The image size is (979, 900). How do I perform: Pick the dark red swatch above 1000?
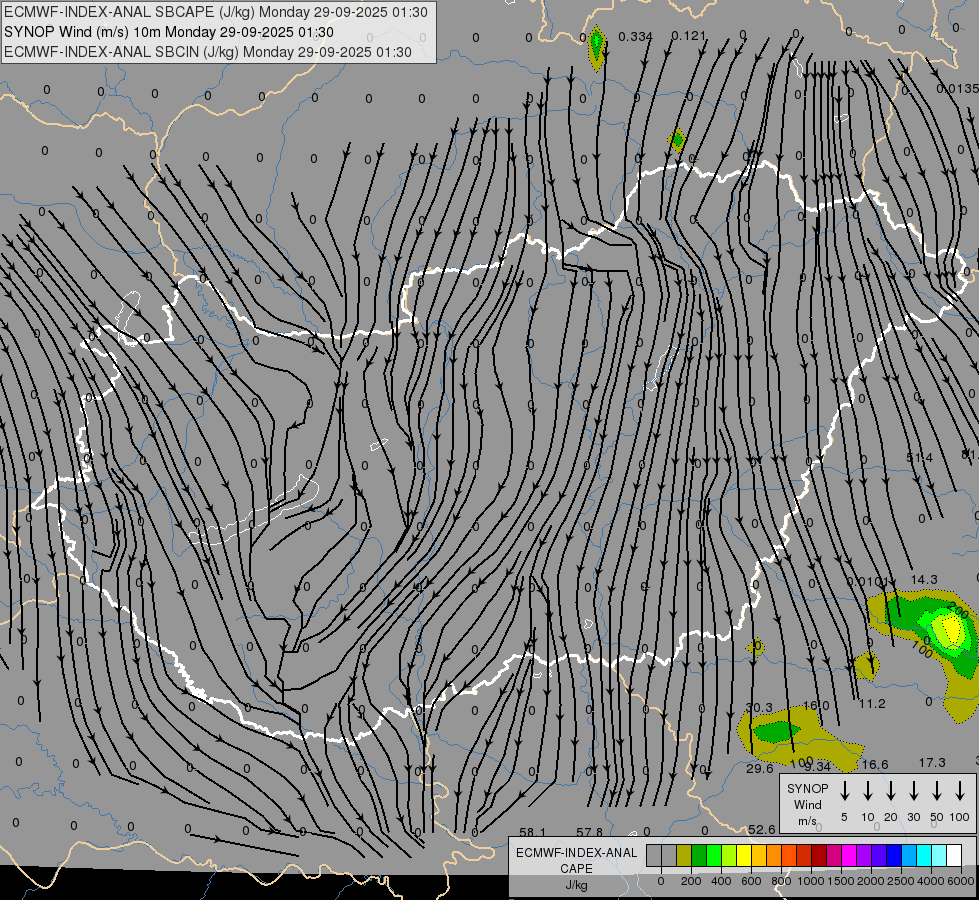[819, 855]
